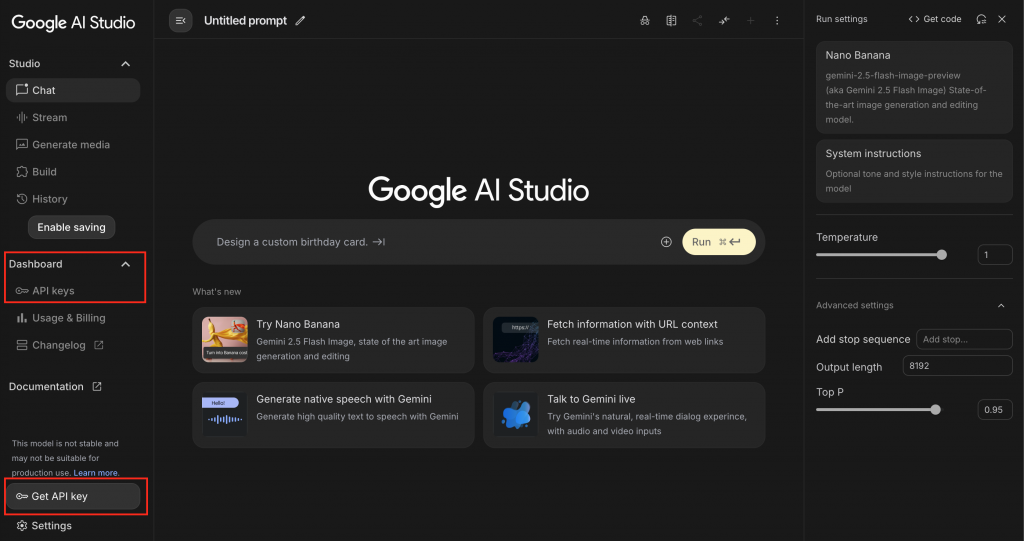The height and width of the screenshot is (541, 1024).
Task: Collapse Advanced settings chevron
Action: [1001, 306]
